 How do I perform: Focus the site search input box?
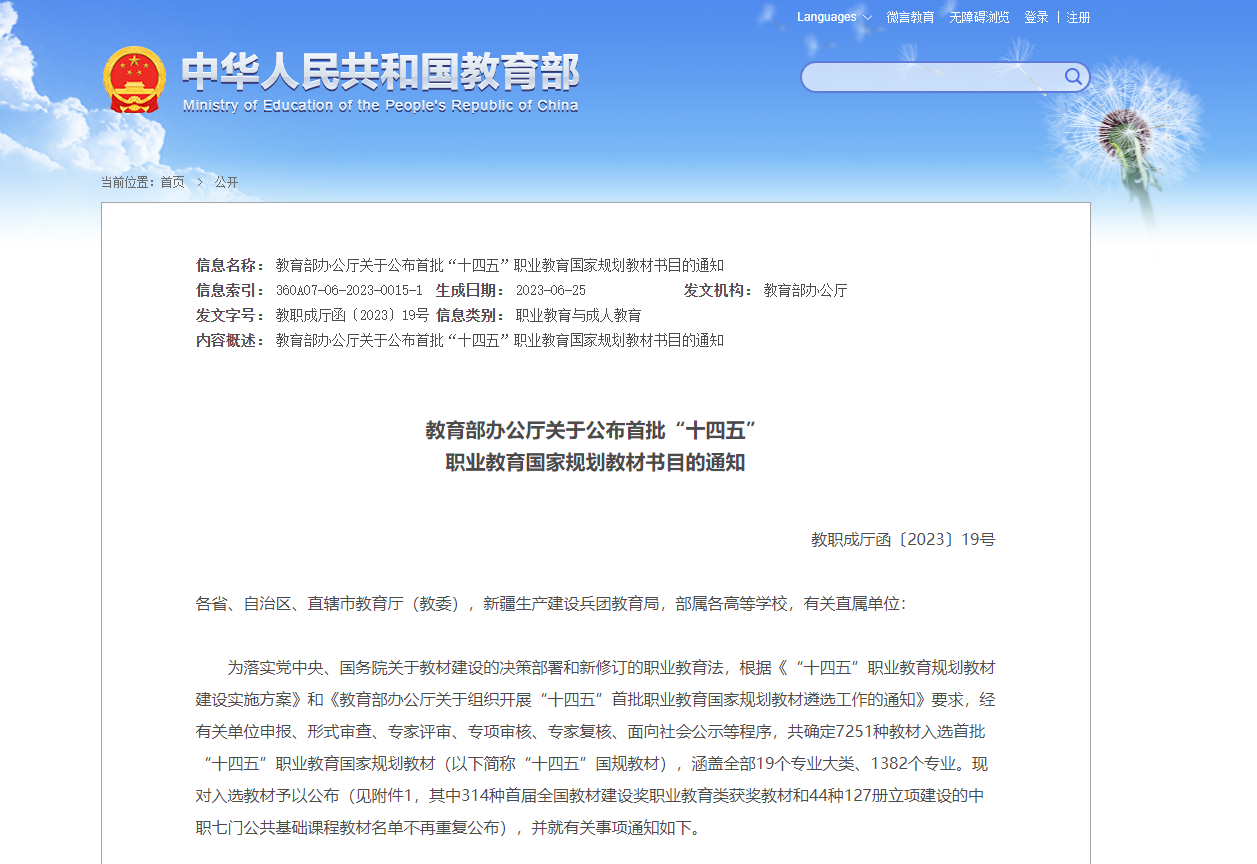click(930, 77)
